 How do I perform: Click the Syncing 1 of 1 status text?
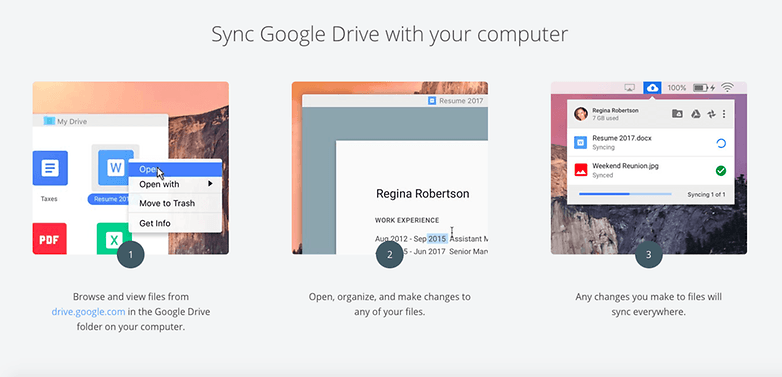pos(706,194)
